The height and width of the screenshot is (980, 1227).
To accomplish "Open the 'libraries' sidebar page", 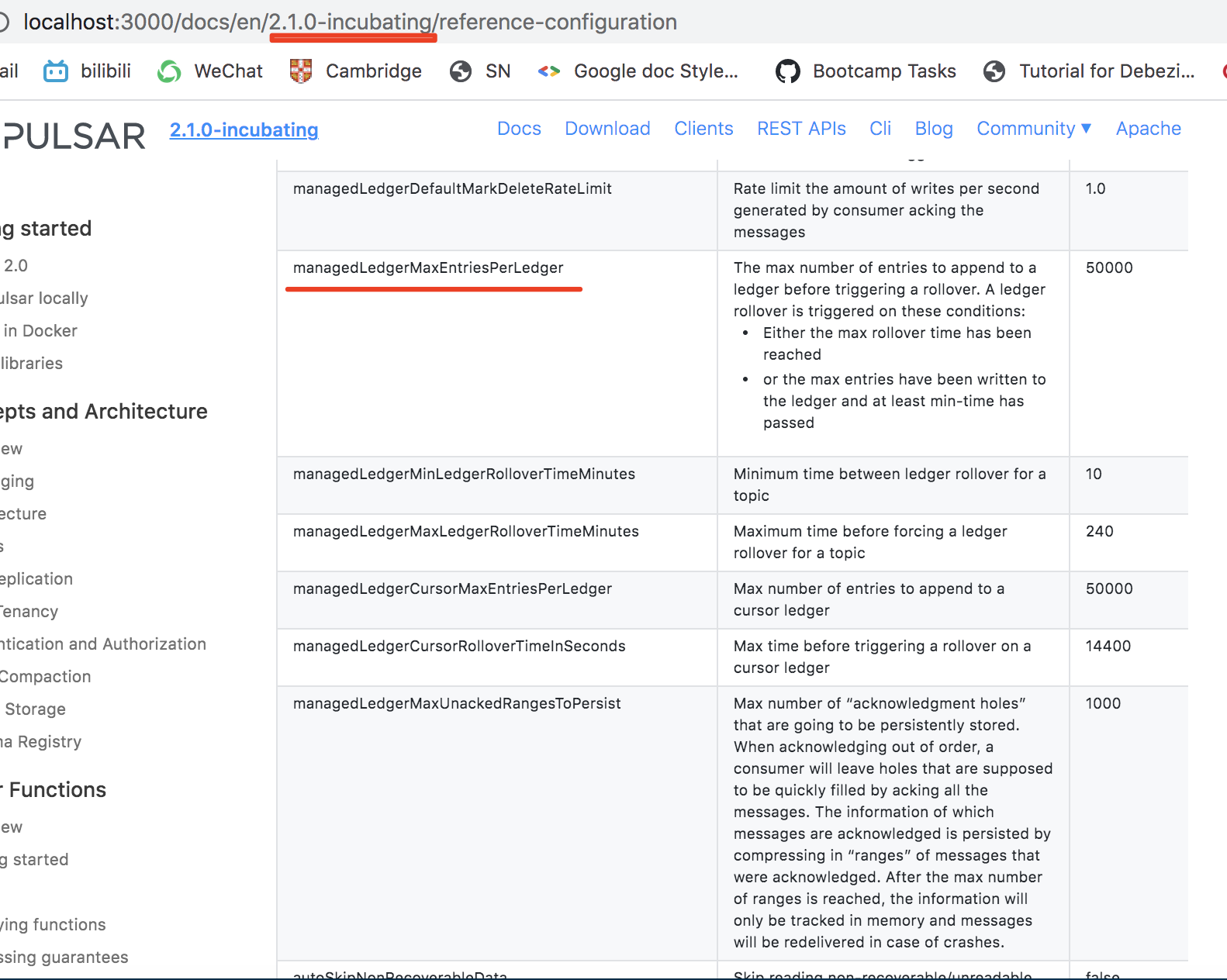I will 32,364.
